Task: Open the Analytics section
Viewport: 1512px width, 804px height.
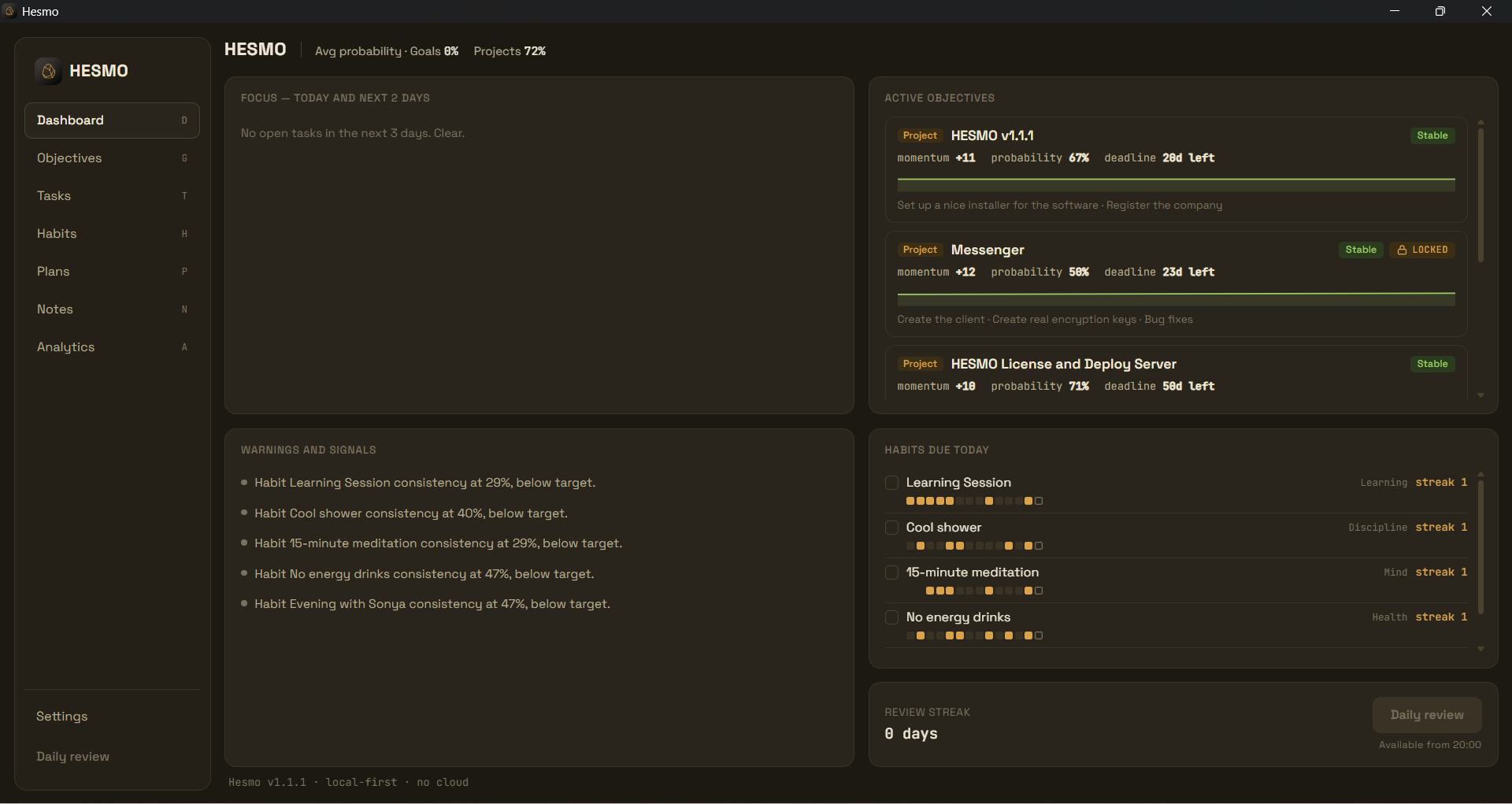Action: pos(112,347)
